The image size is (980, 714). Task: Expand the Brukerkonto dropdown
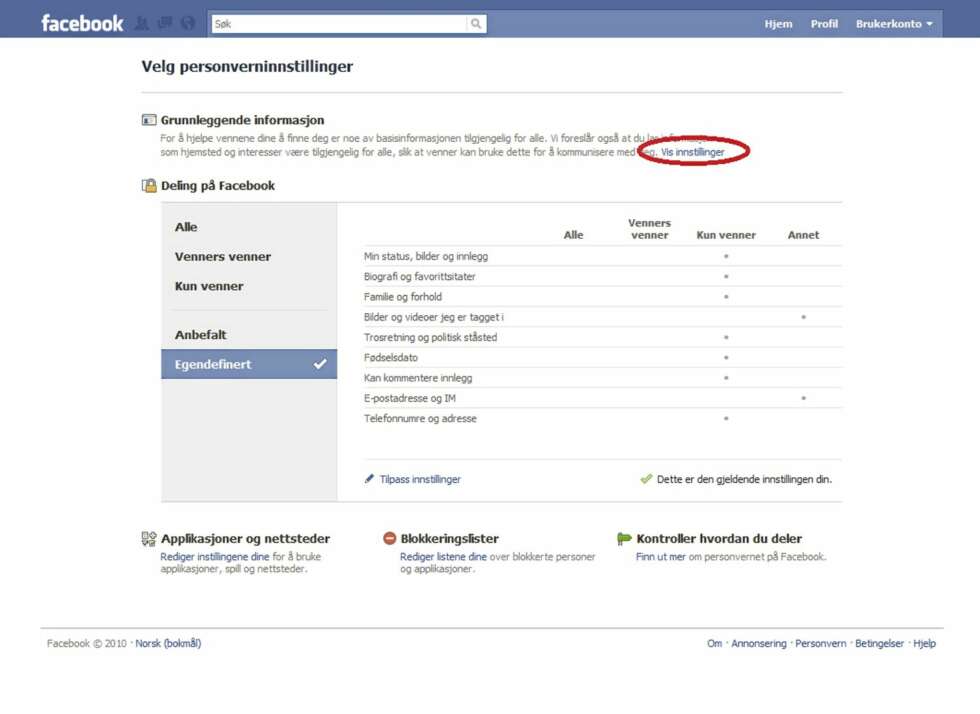pos(894,24)
